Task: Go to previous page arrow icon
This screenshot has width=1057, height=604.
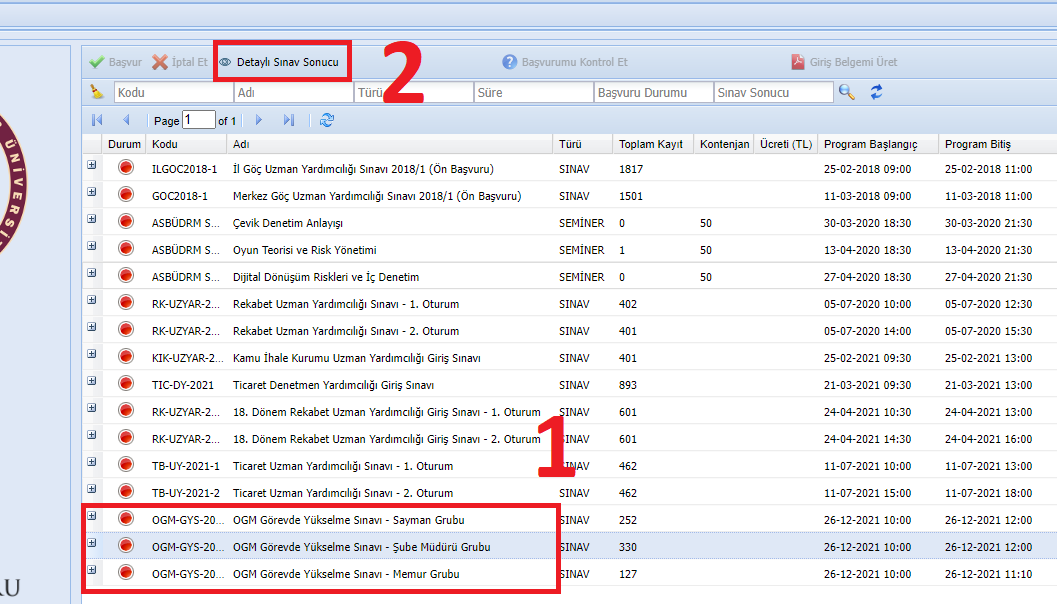Action: 126,120
